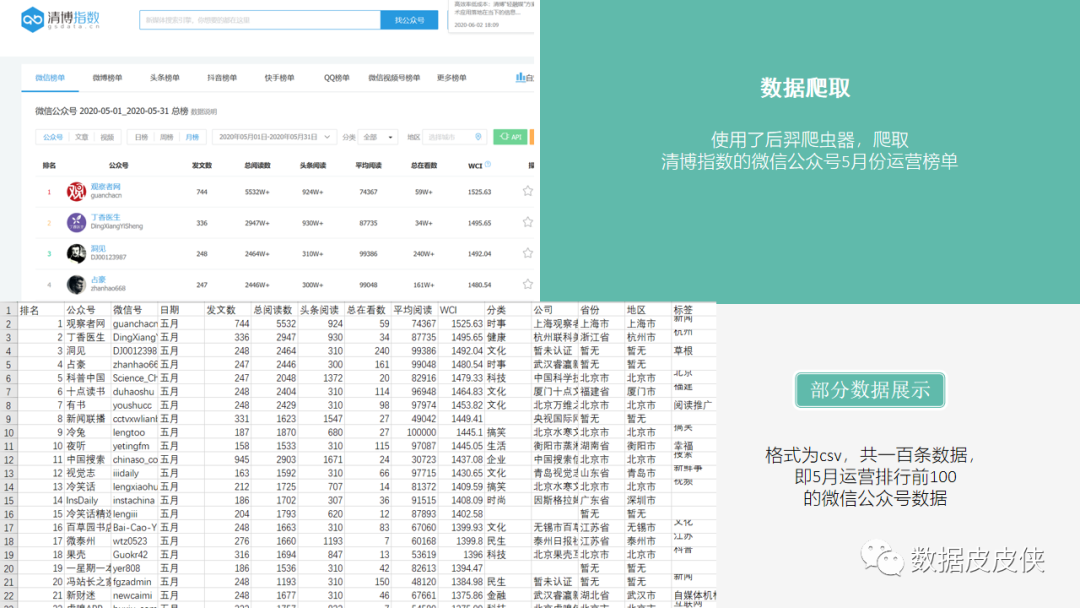Click the star icon in the 洞见 row
The height and width of the screenshot is (608, 1080).
coord(528,253)
